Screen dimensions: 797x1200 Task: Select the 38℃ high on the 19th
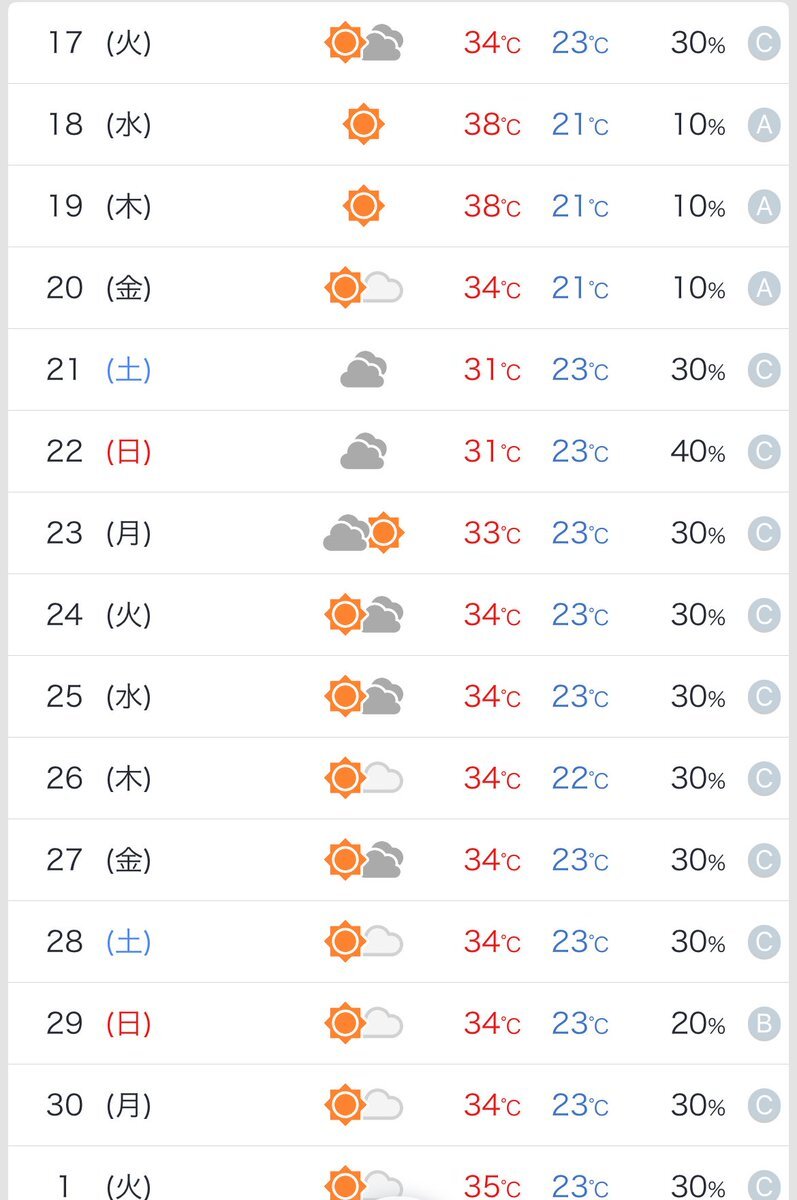click(x=492, y=207)
